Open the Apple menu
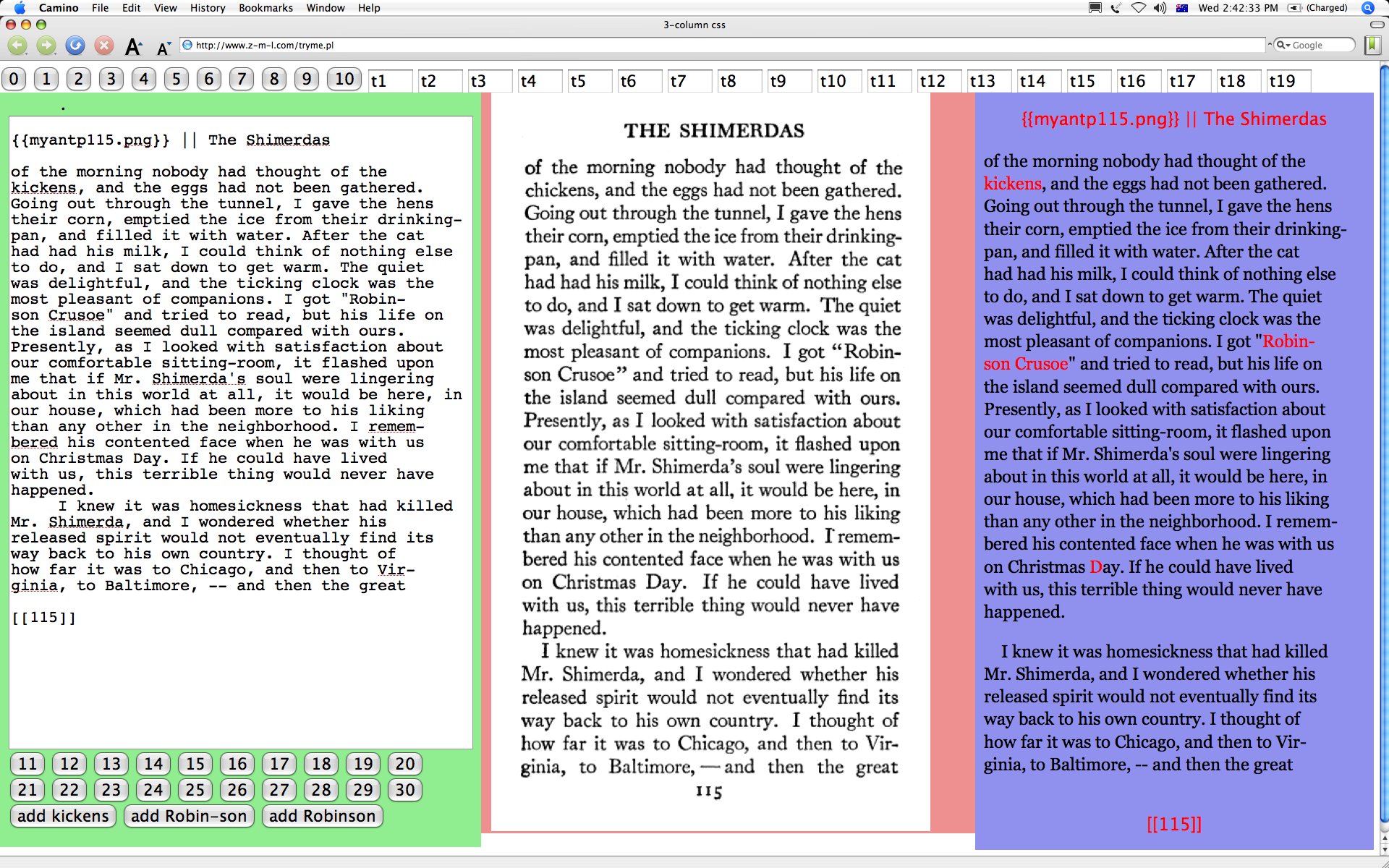The height and width of the screenshot is (868, 1389). pyautogui.click(x=20, y=8)
